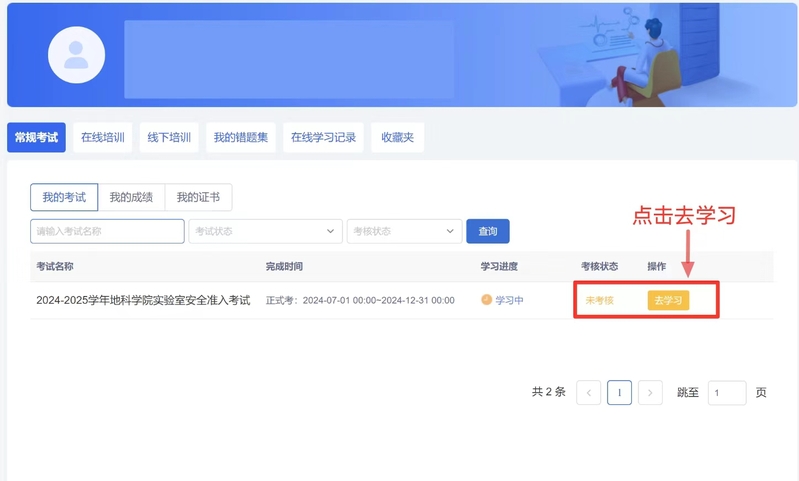Viewport: 799px width, 481px height.
Task: Click the orange 学习中 progress icon
Action: click(487, 300)
